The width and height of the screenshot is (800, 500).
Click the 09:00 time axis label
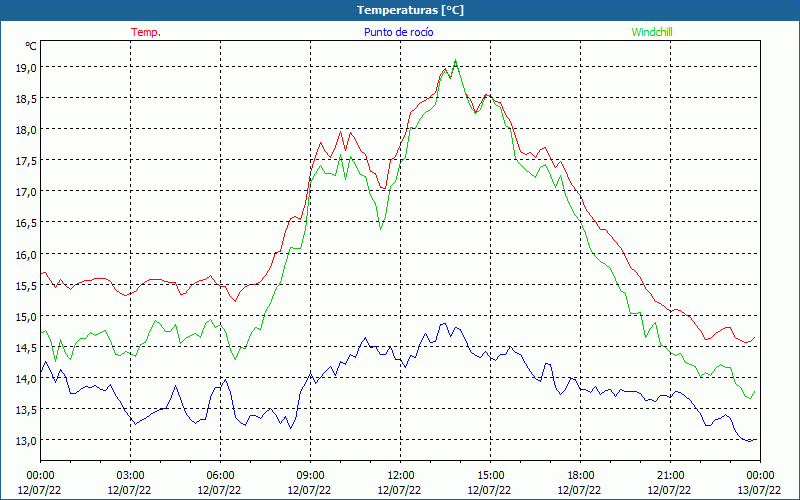click(310, 476)
